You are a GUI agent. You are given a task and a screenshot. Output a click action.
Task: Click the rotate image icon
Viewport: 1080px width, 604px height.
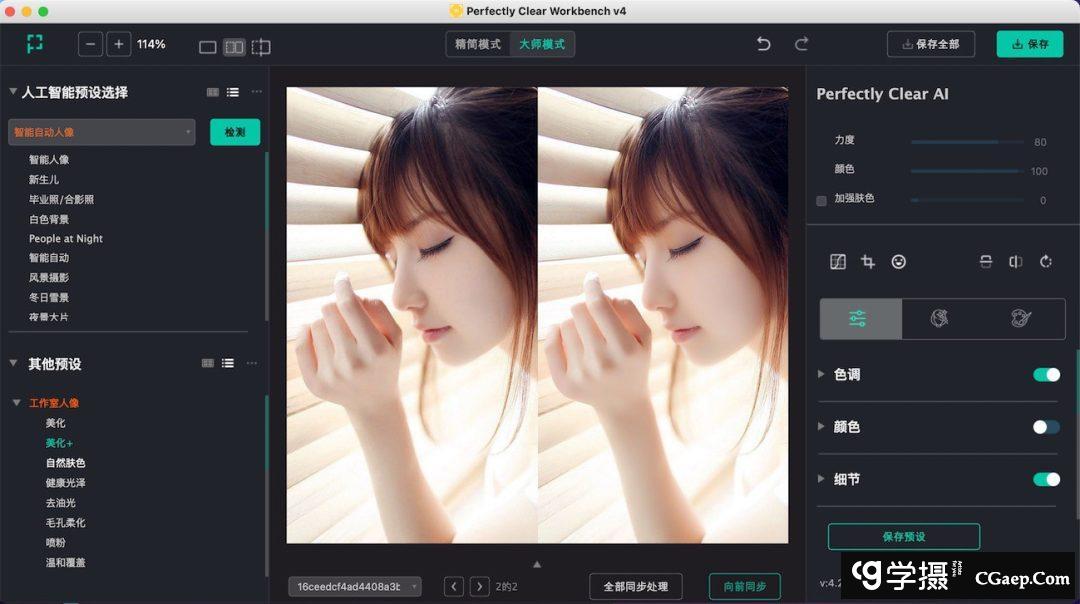coord(1046,262)
